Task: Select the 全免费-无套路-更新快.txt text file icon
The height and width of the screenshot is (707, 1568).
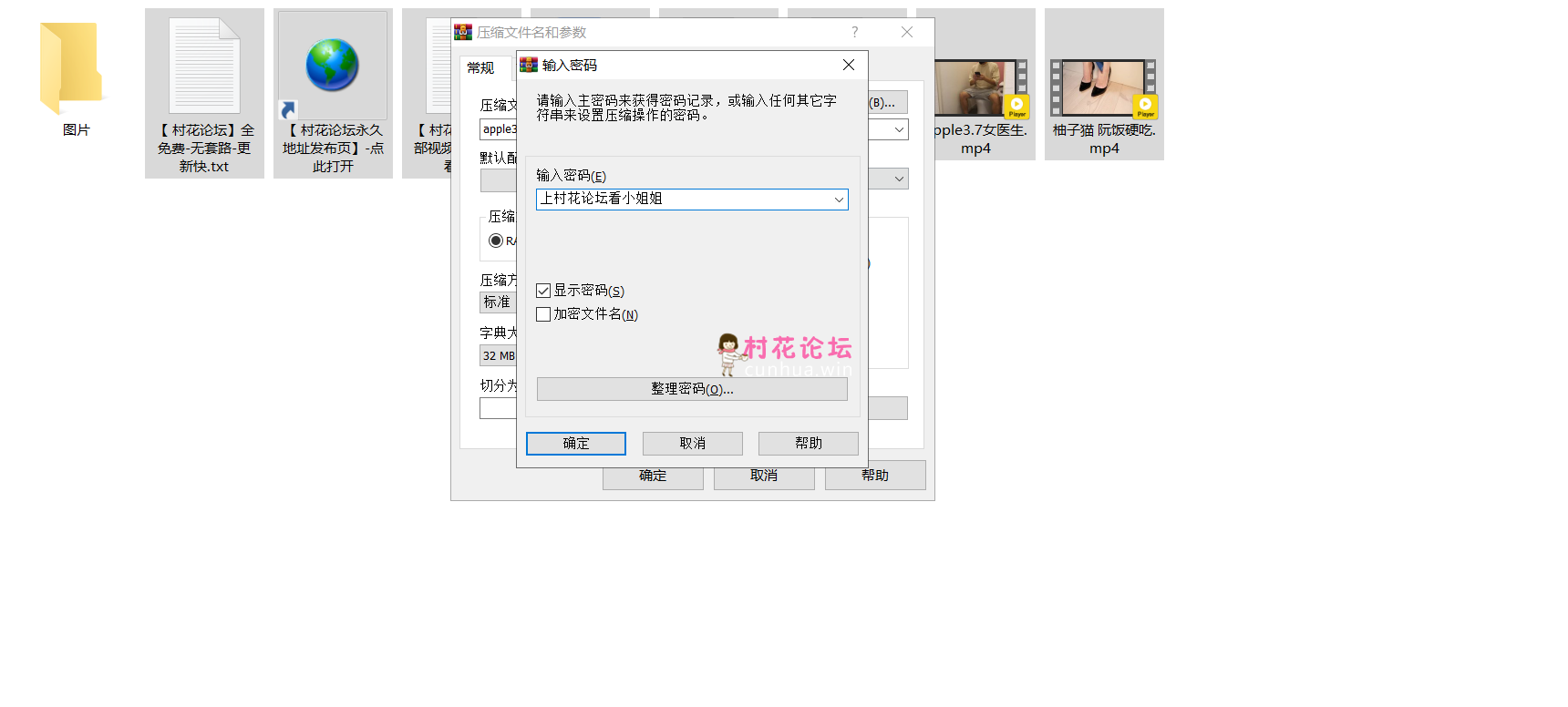Action: click(x=204, y=66)
